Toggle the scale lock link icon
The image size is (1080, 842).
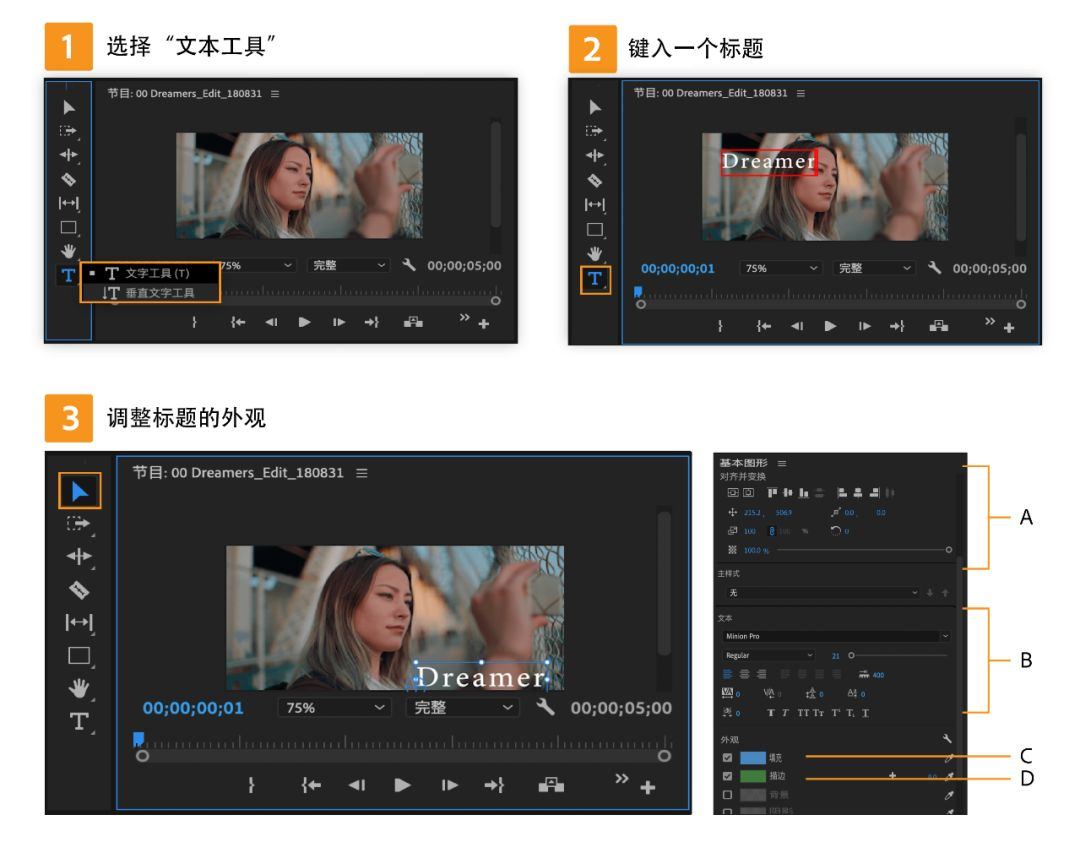[771, 531]
